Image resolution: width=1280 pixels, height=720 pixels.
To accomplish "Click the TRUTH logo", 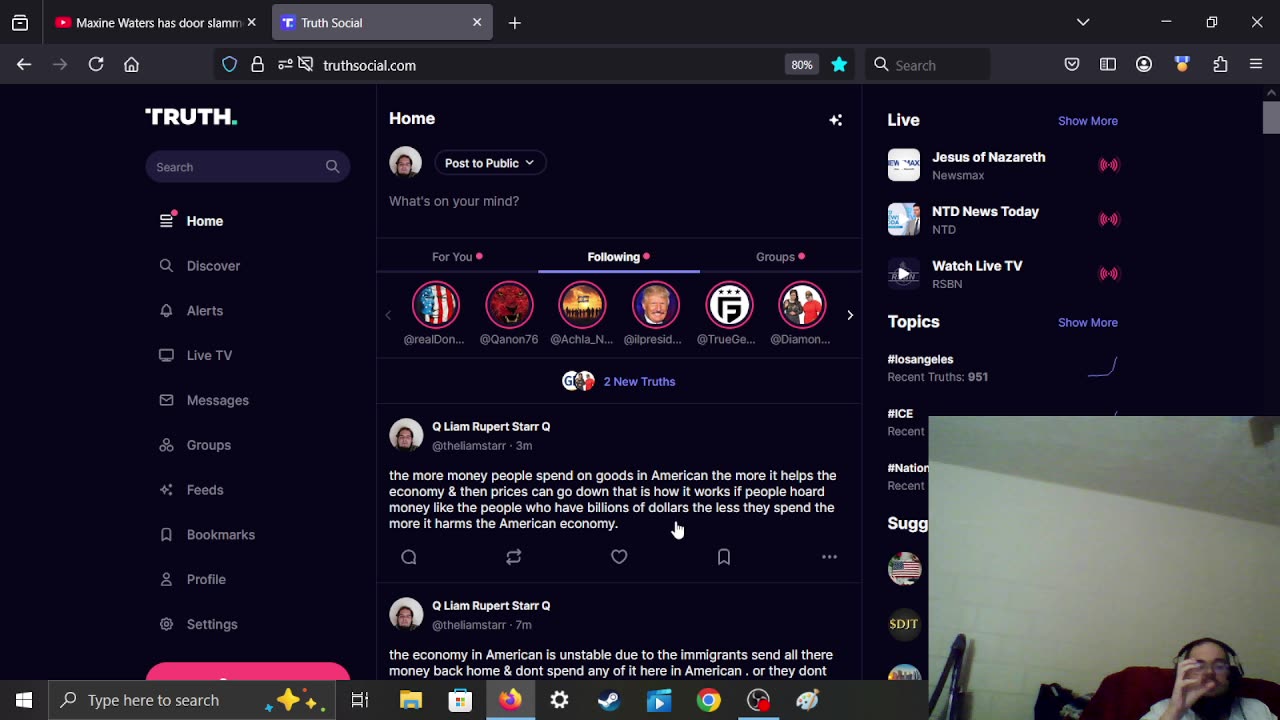I will pyautogui.click(x=191, y=117).
